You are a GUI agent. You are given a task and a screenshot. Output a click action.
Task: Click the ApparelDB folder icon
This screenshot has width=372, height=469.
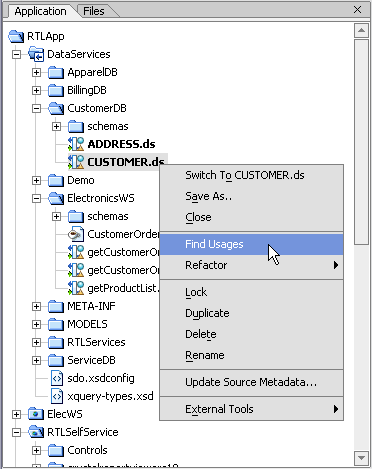56,72
